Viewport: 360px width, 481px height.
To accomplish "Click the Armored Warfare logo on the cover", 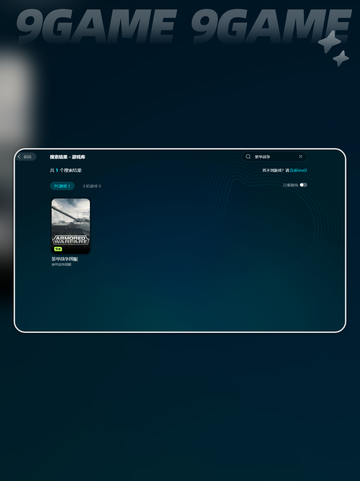I will (71, 239).
